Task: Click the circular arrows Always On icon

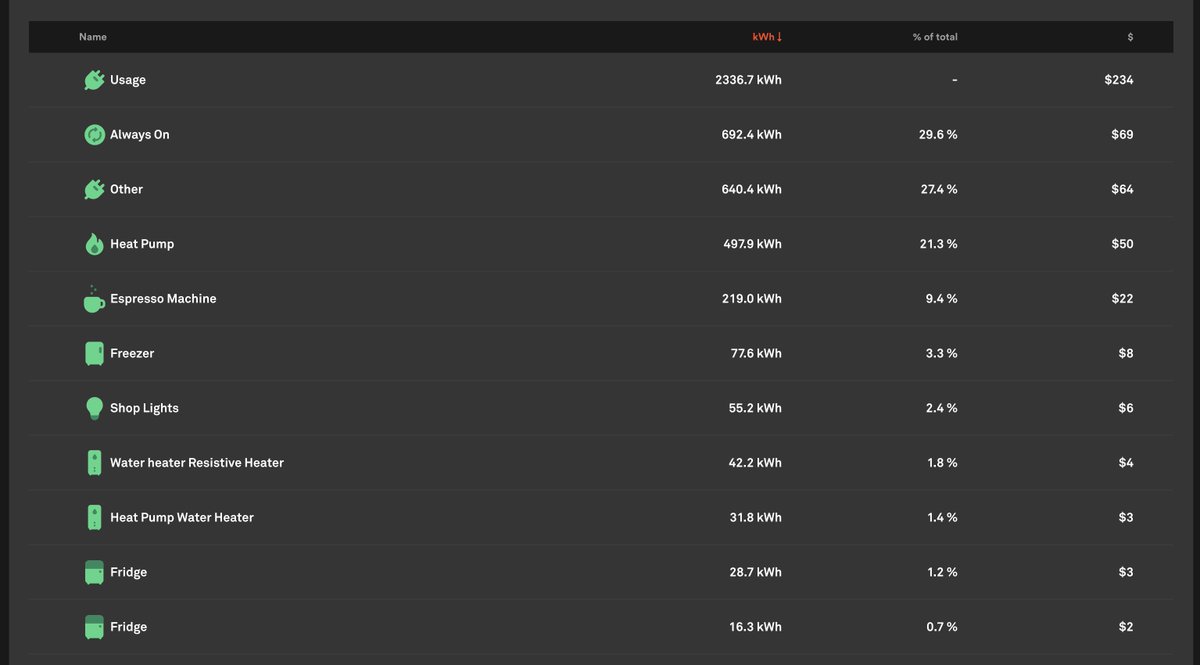Action: pyautogui.click(x=94, y=134)
